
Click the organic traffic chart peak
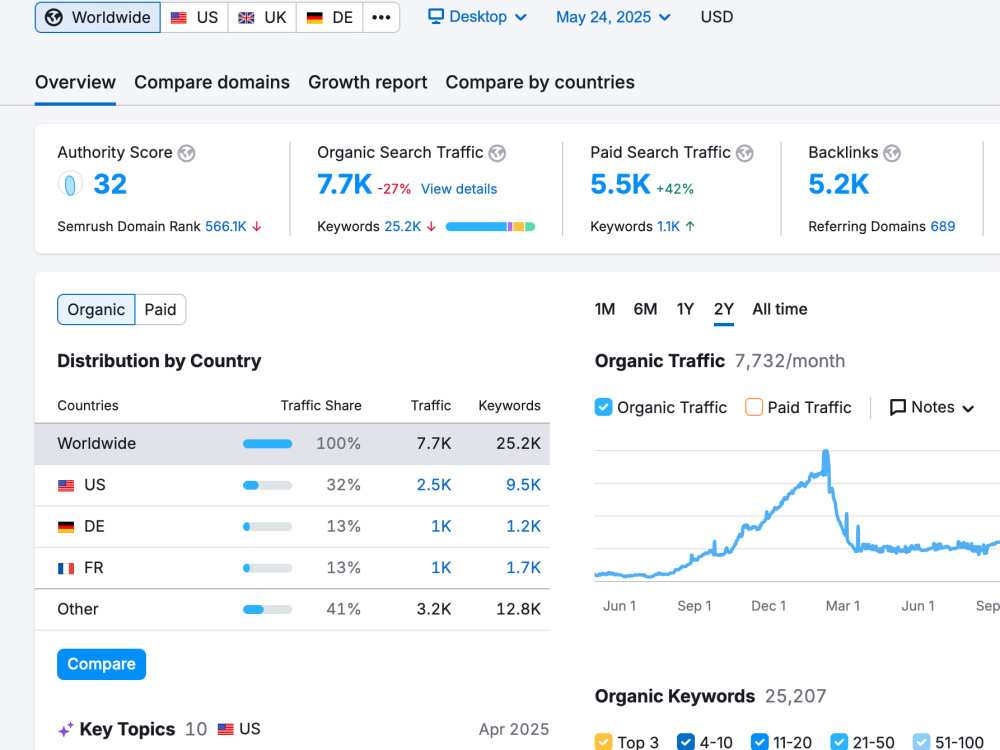[x=826, y=453]
